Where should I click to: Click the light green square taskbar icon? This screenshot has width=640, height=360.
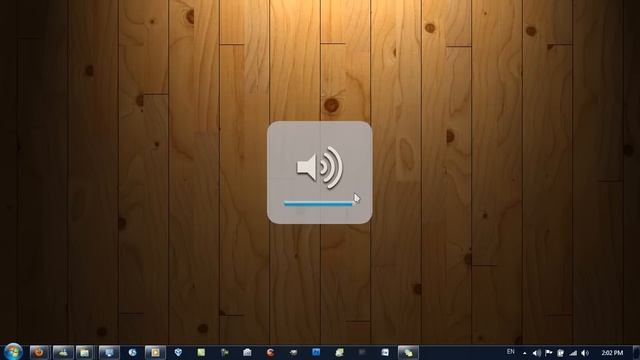coord(201,352)
